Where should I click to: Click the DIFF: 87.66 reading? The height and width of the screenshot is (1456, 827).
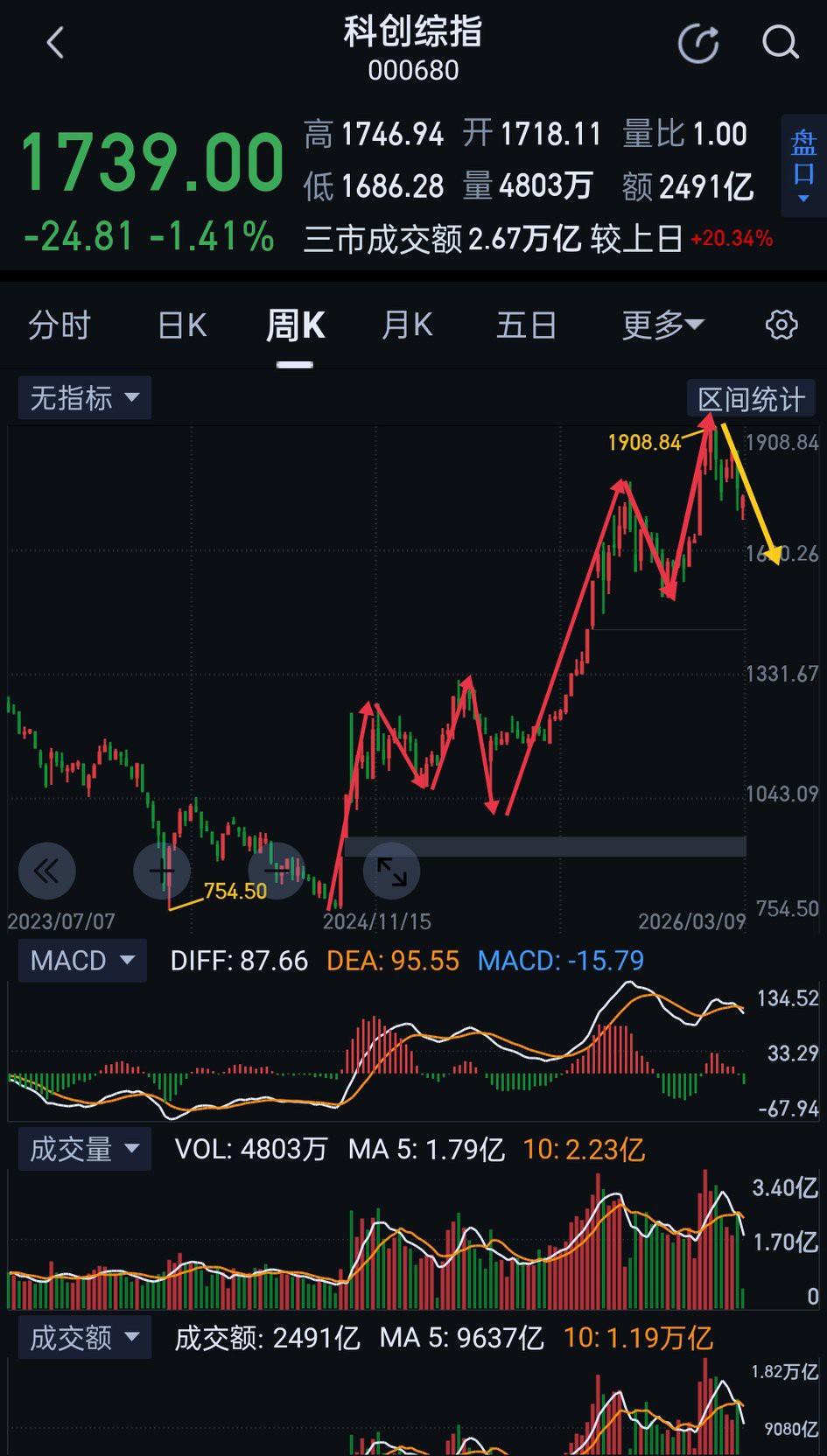239,961
